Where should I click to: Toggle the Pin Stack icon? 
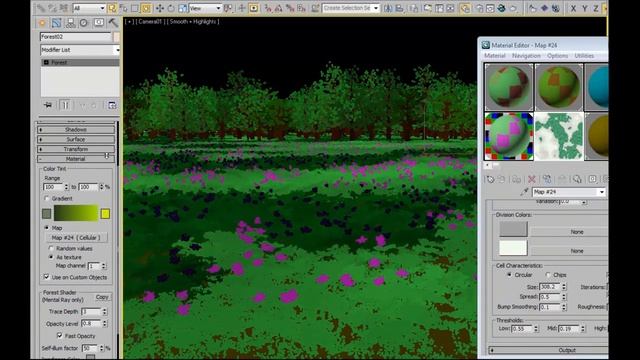pyautogui.click(x=48, y=105)
